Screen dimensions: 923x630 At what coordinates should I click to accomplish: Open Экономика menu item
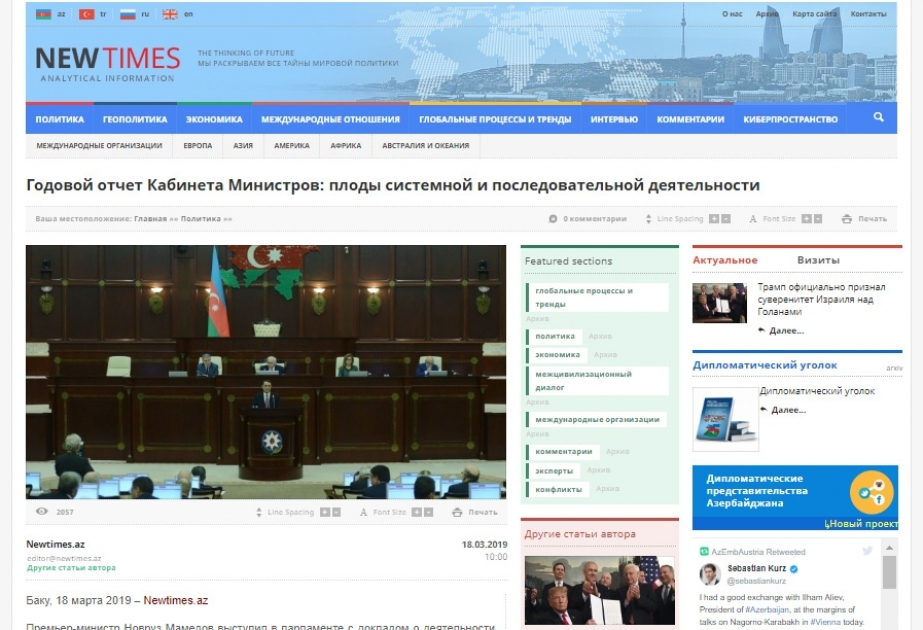pos(214,119)
